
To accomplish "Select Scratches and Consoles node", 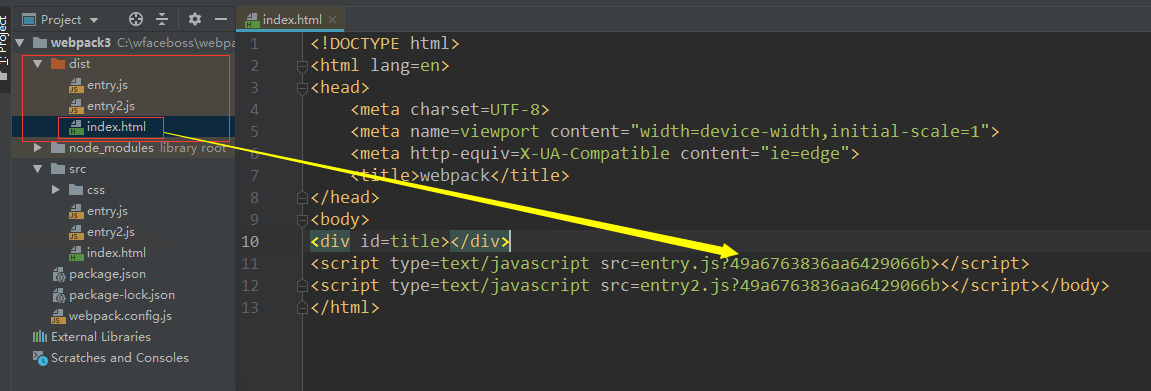I will (x=120, y=358).
